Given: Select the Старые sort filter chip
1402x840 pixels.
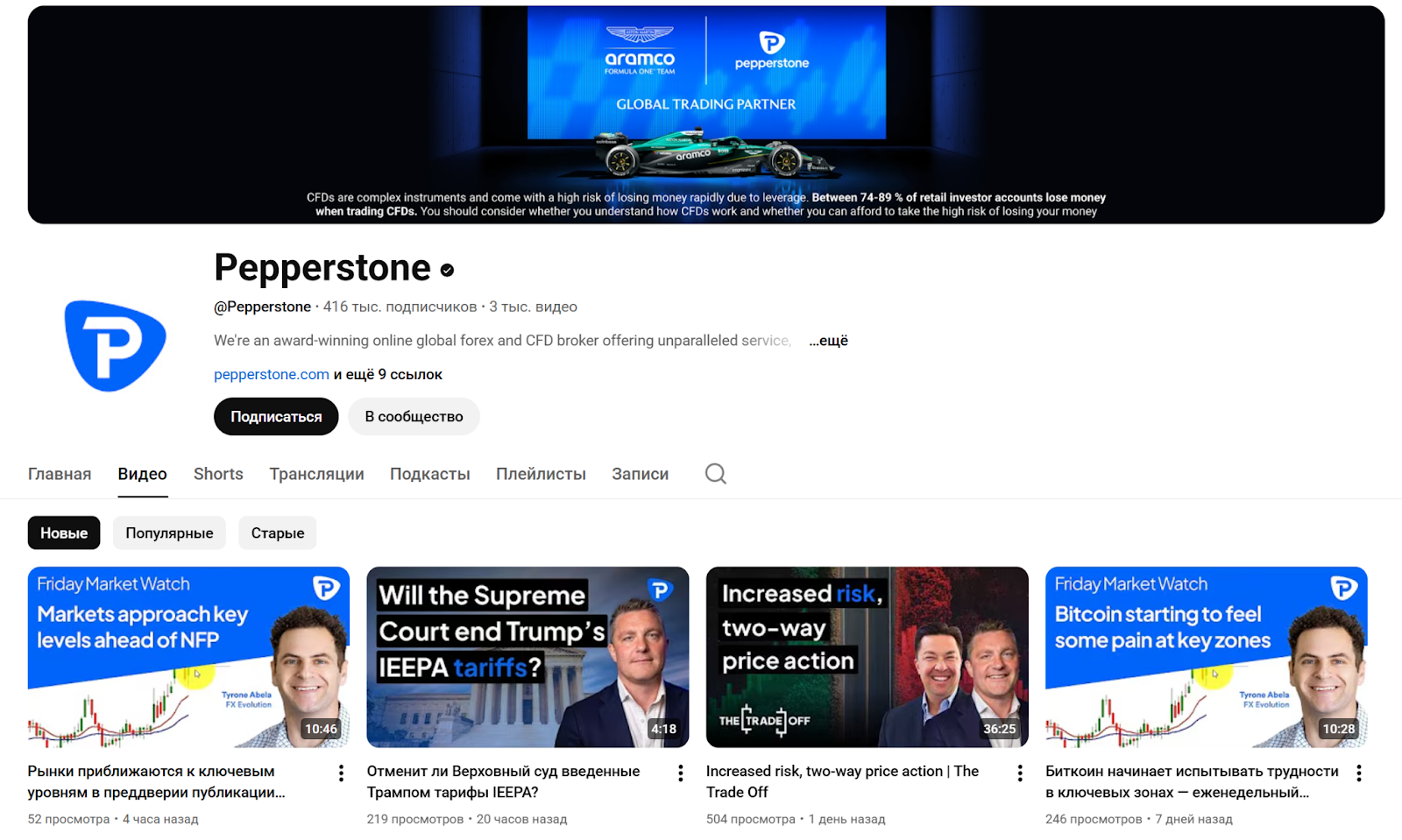Looking at the screenshot, I should pyautogui.click(x=278, y=533).
